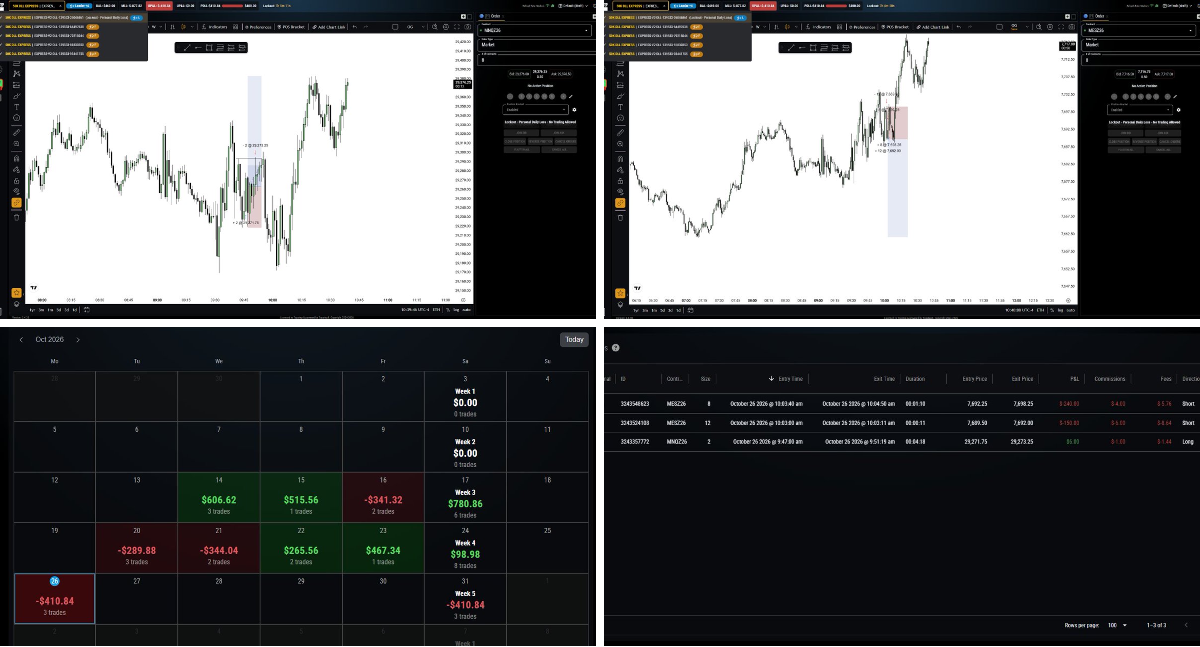Click the quantity field in MNQZ26 order panel

tap(535, 59)
